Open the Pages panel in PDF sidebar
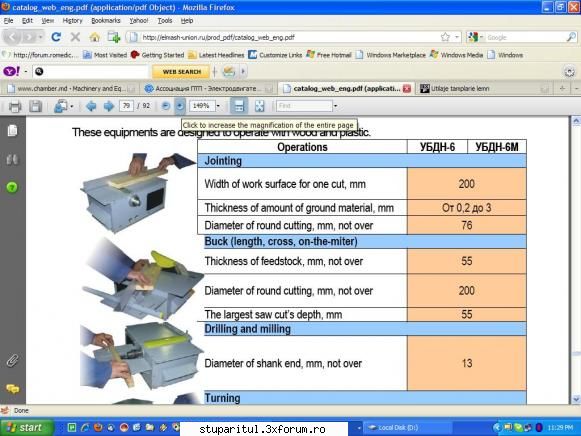The height and width of the screenshot is (436, 581). (x=12, y=131)
